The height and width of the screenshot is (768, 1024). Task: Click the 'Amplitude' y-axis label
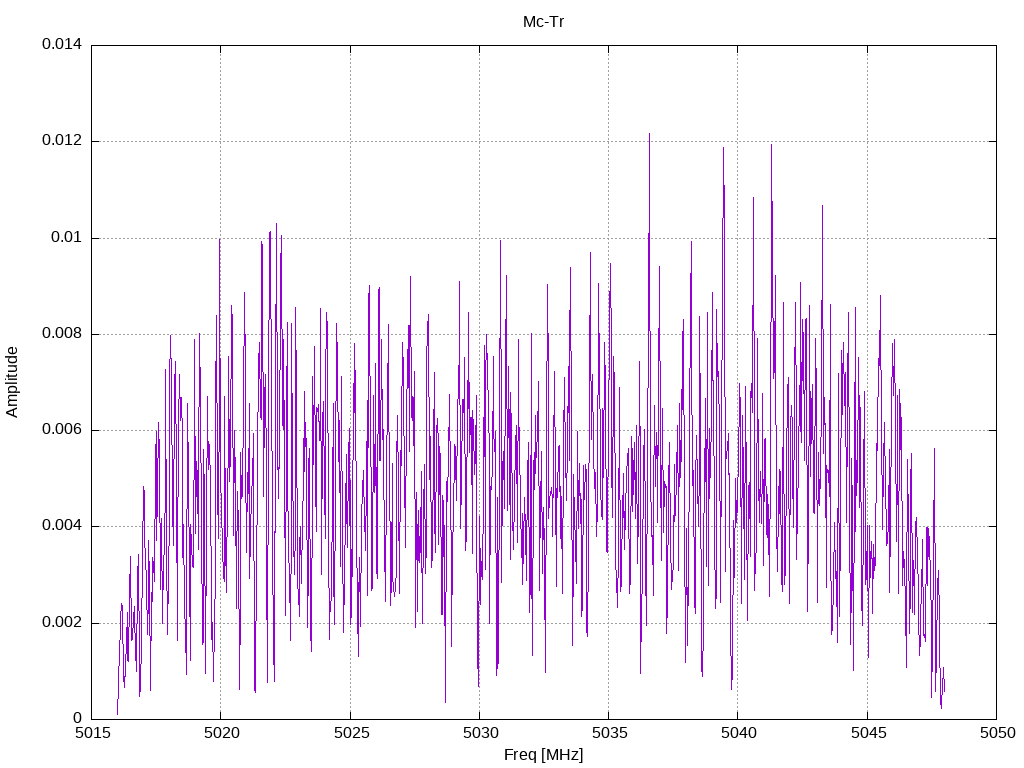pos(12,382)
